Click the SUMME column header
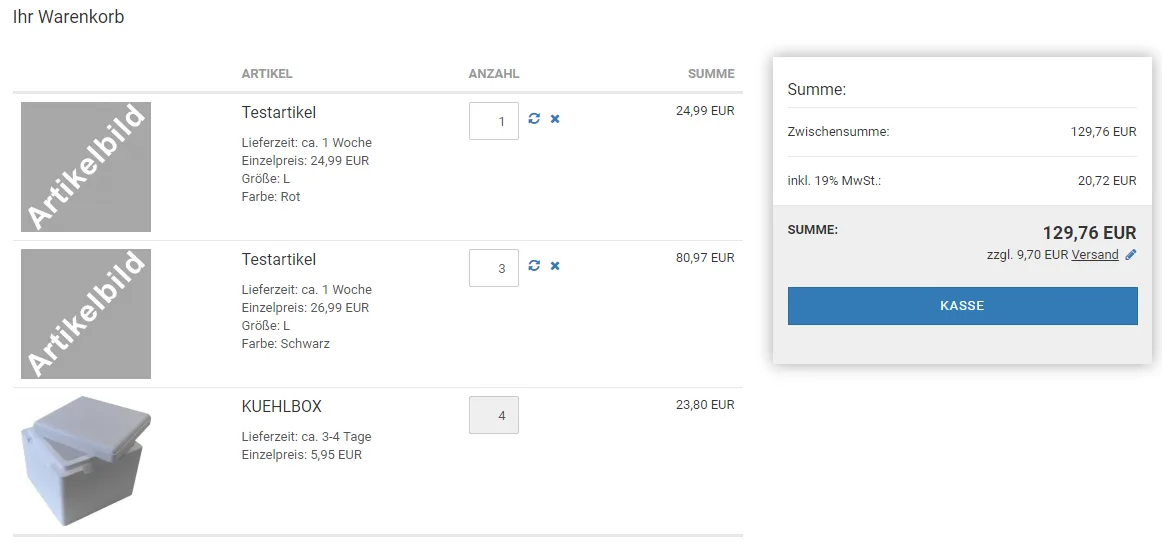The width and height of the screenshot is (1162, 548). pos(711,74)
